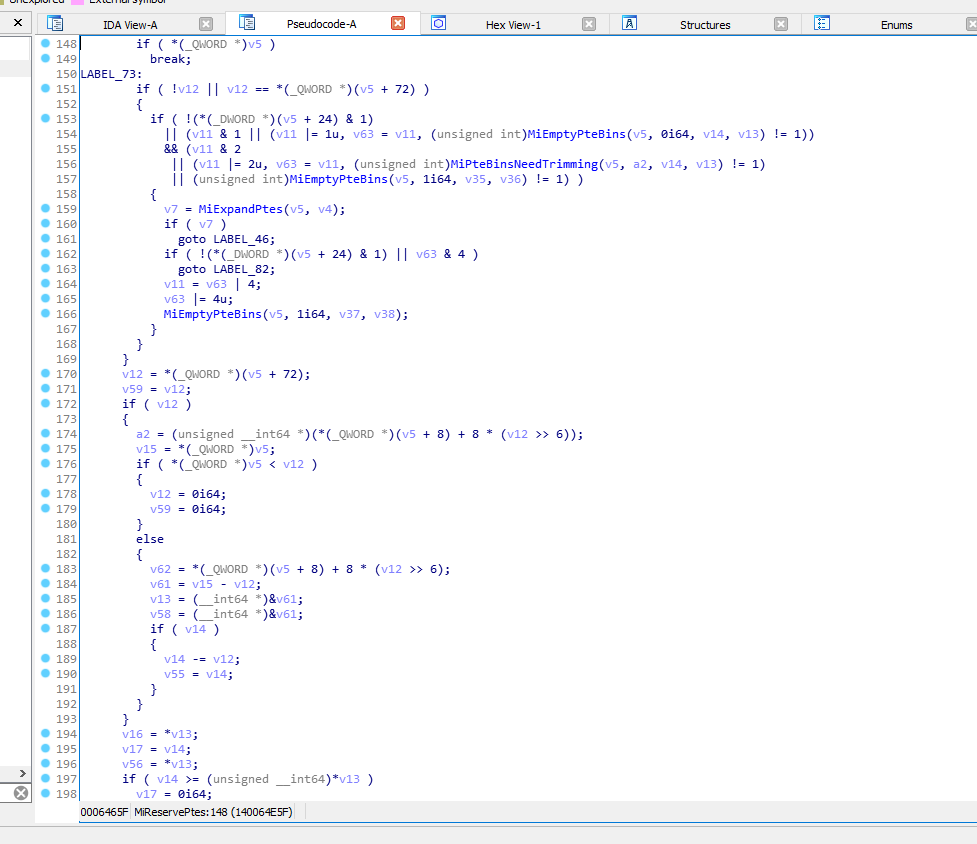
Task: Toggle breakpoint dot on line 159
Action: 45,209
